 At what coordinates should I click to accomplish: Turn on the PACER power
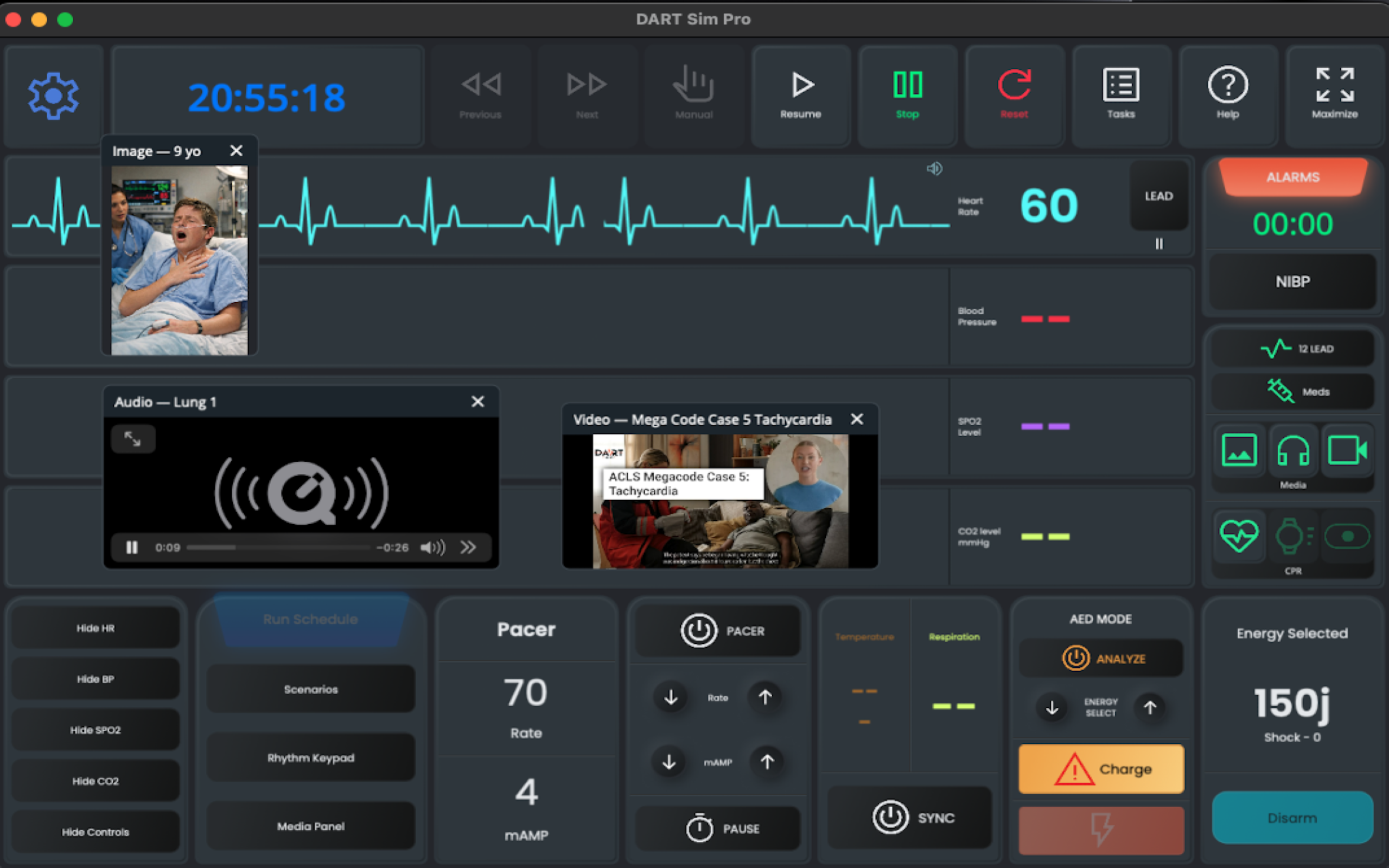pos(718,631)
